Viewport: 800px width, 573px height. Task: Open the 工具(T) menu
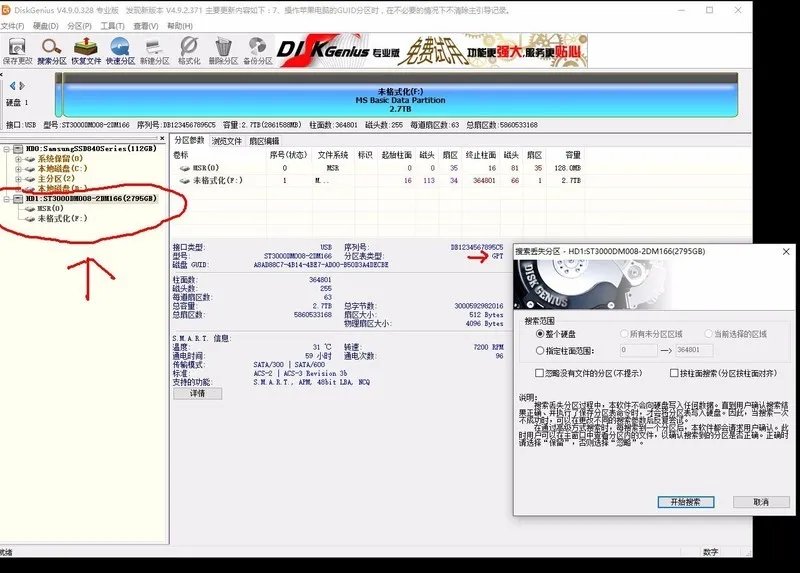point(112,25)
